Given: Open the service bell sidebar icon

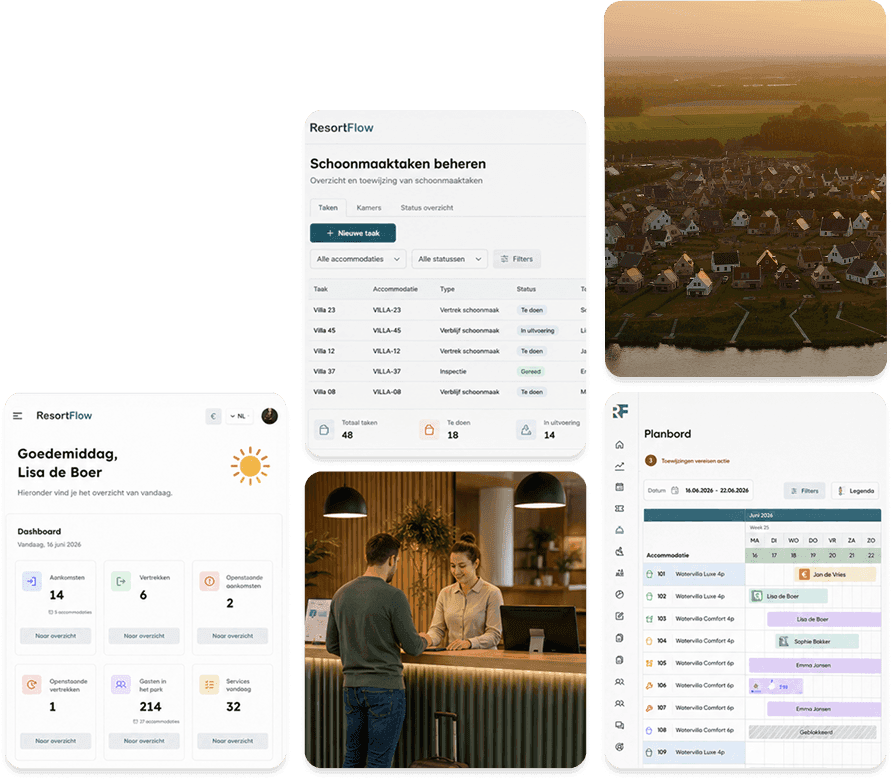Looking at the screenshot, I should pyautogui.click(x=620, y=530).
